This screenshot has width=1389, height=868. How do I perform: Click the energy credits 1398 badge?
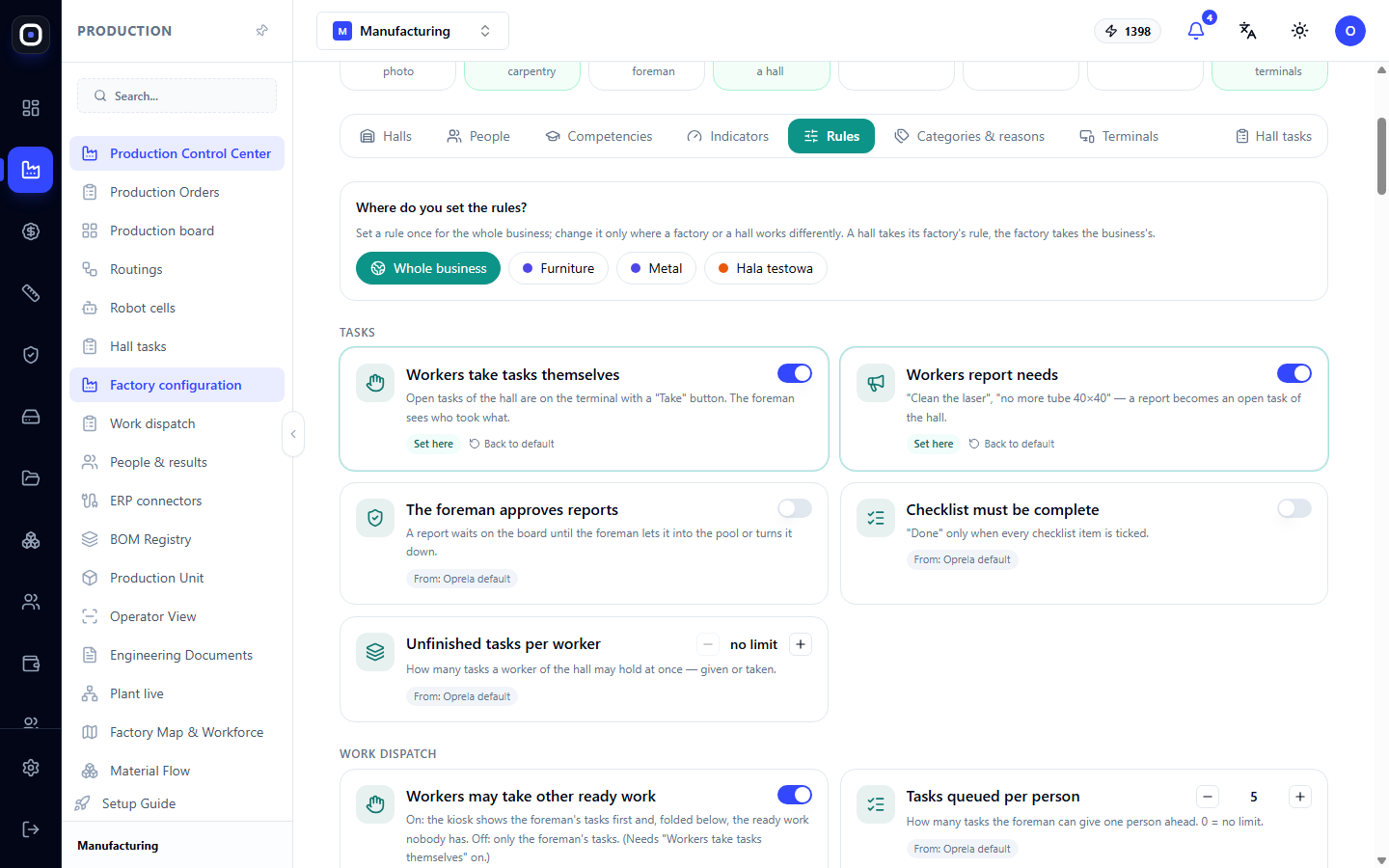1128,31
